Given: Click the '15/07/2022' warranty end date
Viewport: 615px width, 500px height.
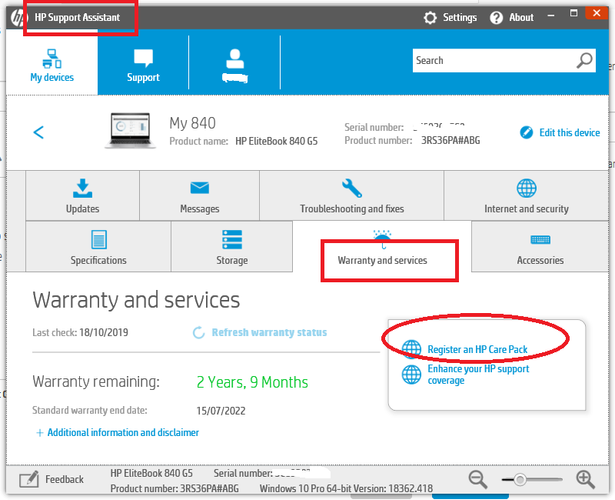Looking at the screenshot, I should pyautogui.click(x=221, y=411).
